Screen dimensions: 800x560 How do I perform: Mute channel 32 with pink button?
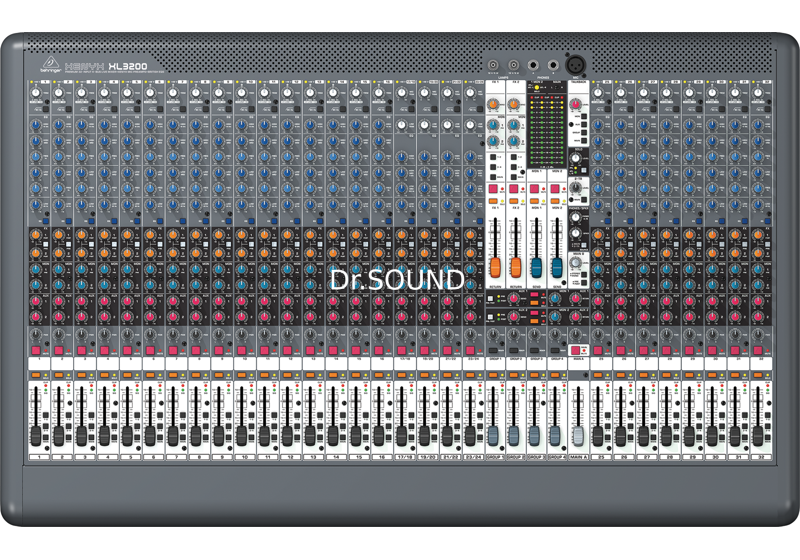(758, 351)
